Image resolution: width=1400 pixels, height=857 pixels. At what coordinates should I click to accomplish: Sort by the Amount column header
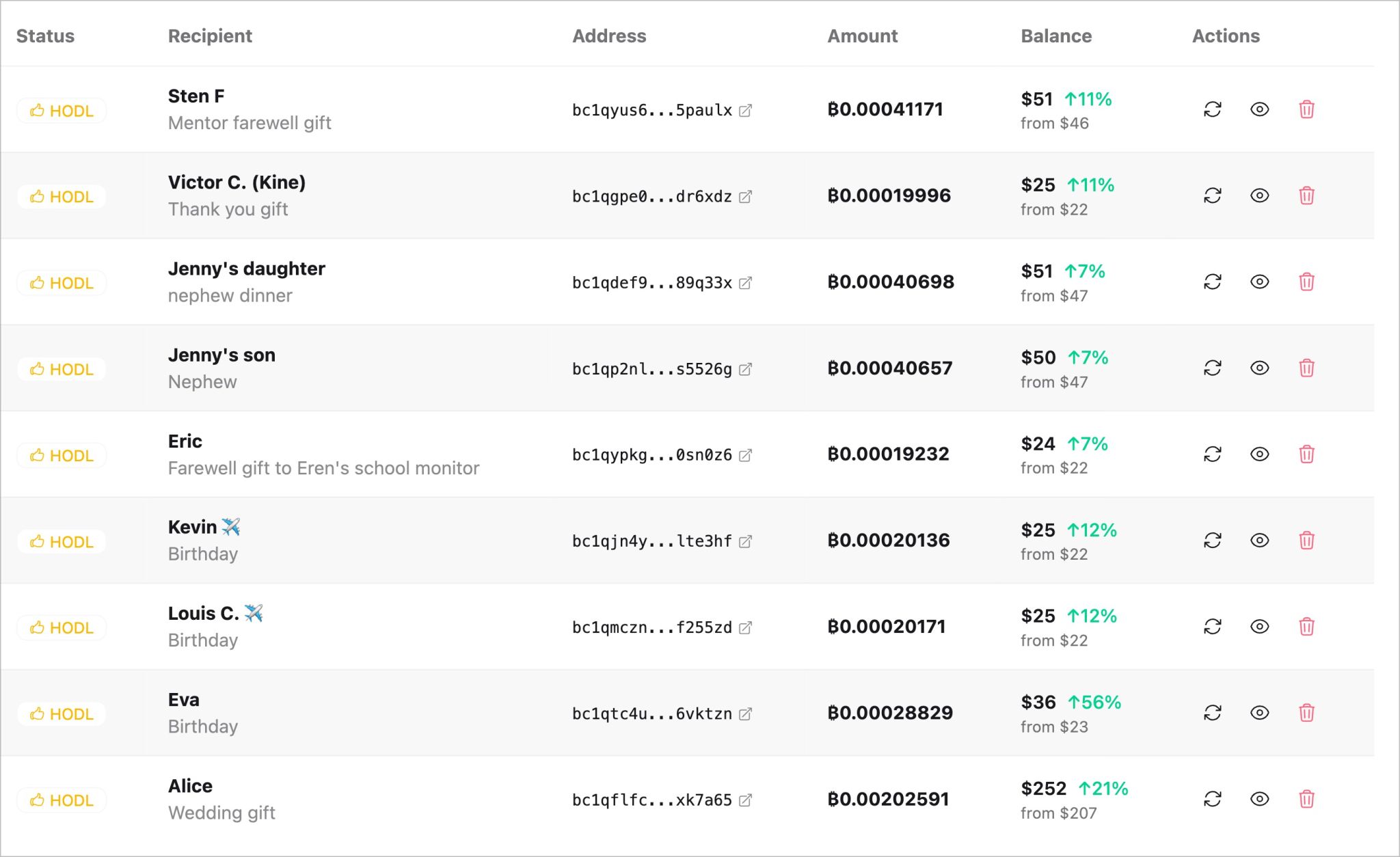862,36
